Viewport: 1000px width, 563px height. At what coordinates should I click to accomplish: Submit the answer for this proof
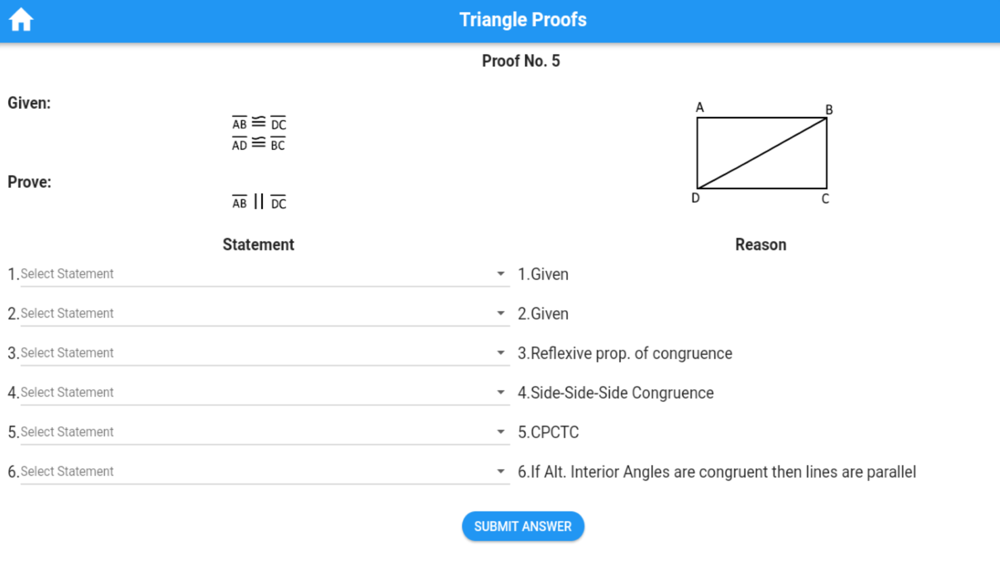click(x=523, y=526)
